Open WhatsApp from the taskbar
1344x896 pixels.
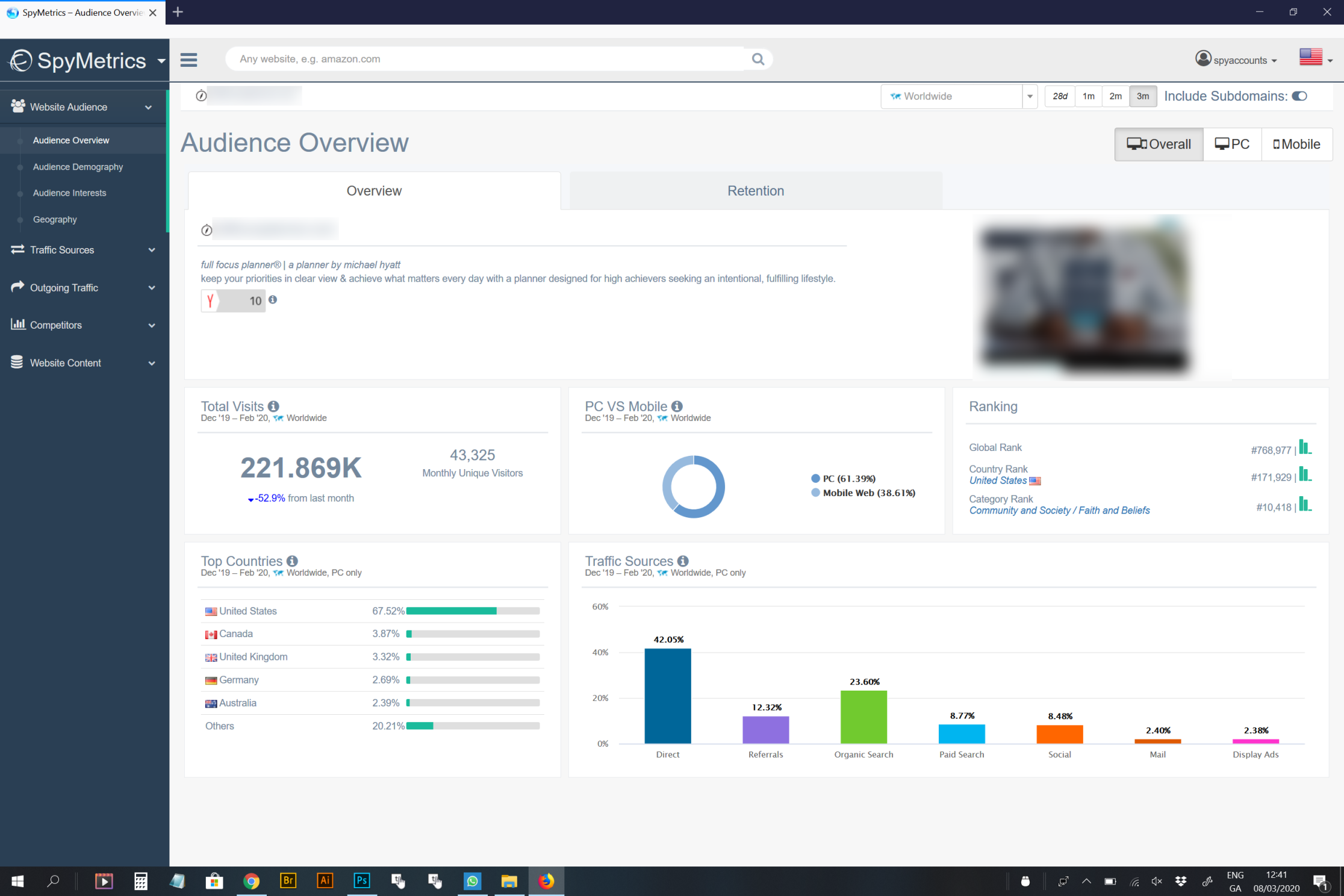pos(472,881)
